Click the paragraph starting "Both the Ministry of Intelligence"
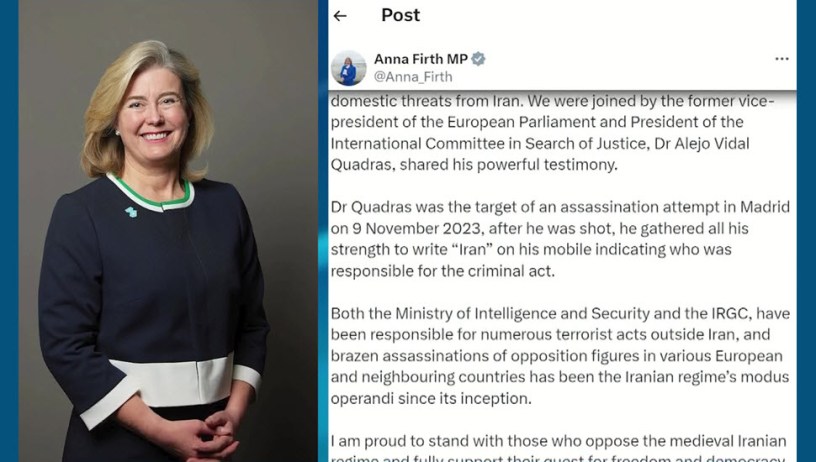The height and width of the screenshot is (462, 816). point(560,356)
